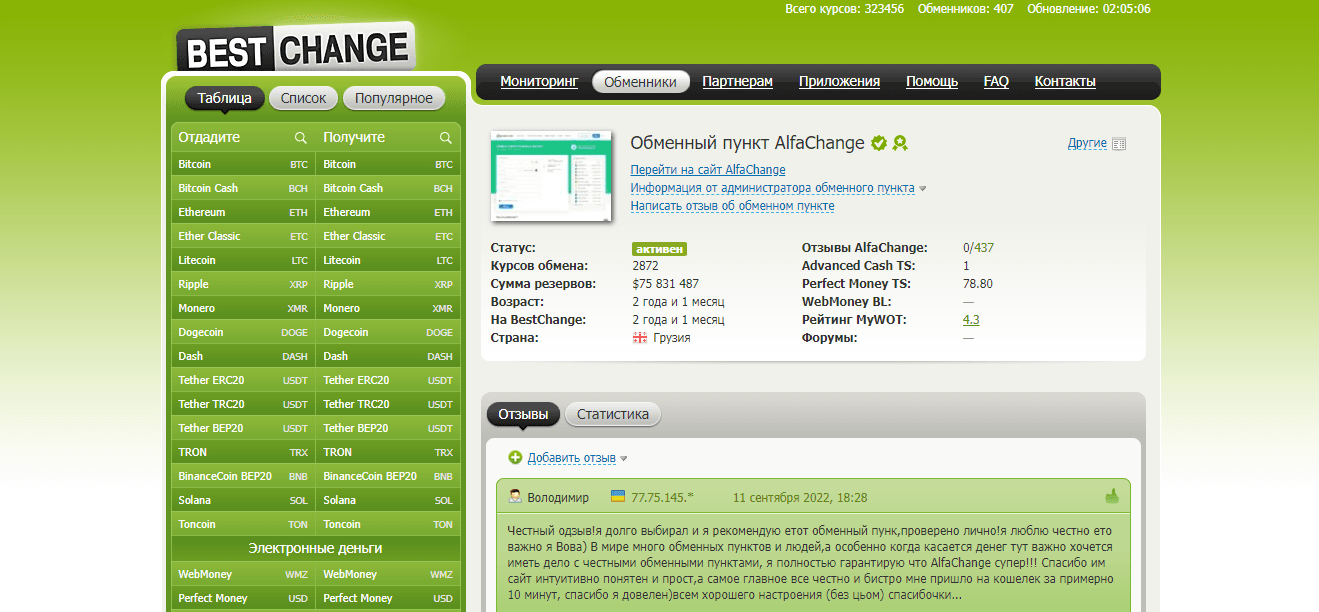
Task: Switch to the Статистика tab
Action: [612, 414]
